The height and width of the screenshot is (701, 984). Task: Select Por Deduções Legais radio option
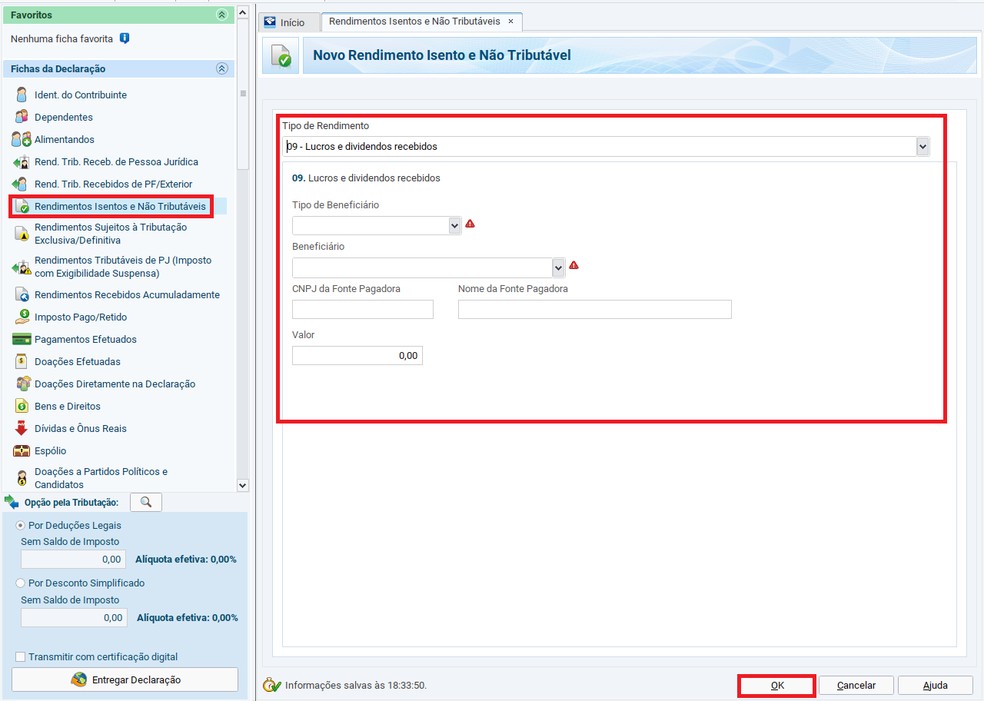tap(21, 525)
